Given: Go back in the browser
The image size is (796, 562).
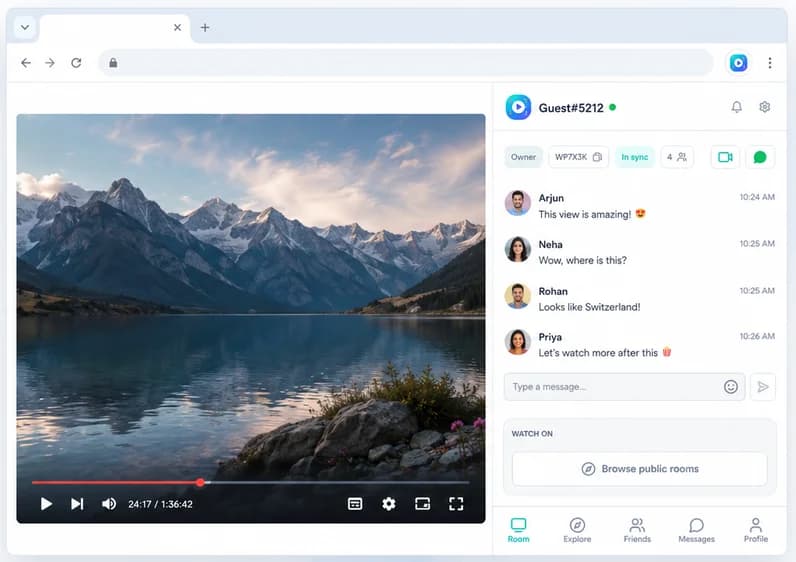Looking at the screenshot, I should (x=26, y=62).
